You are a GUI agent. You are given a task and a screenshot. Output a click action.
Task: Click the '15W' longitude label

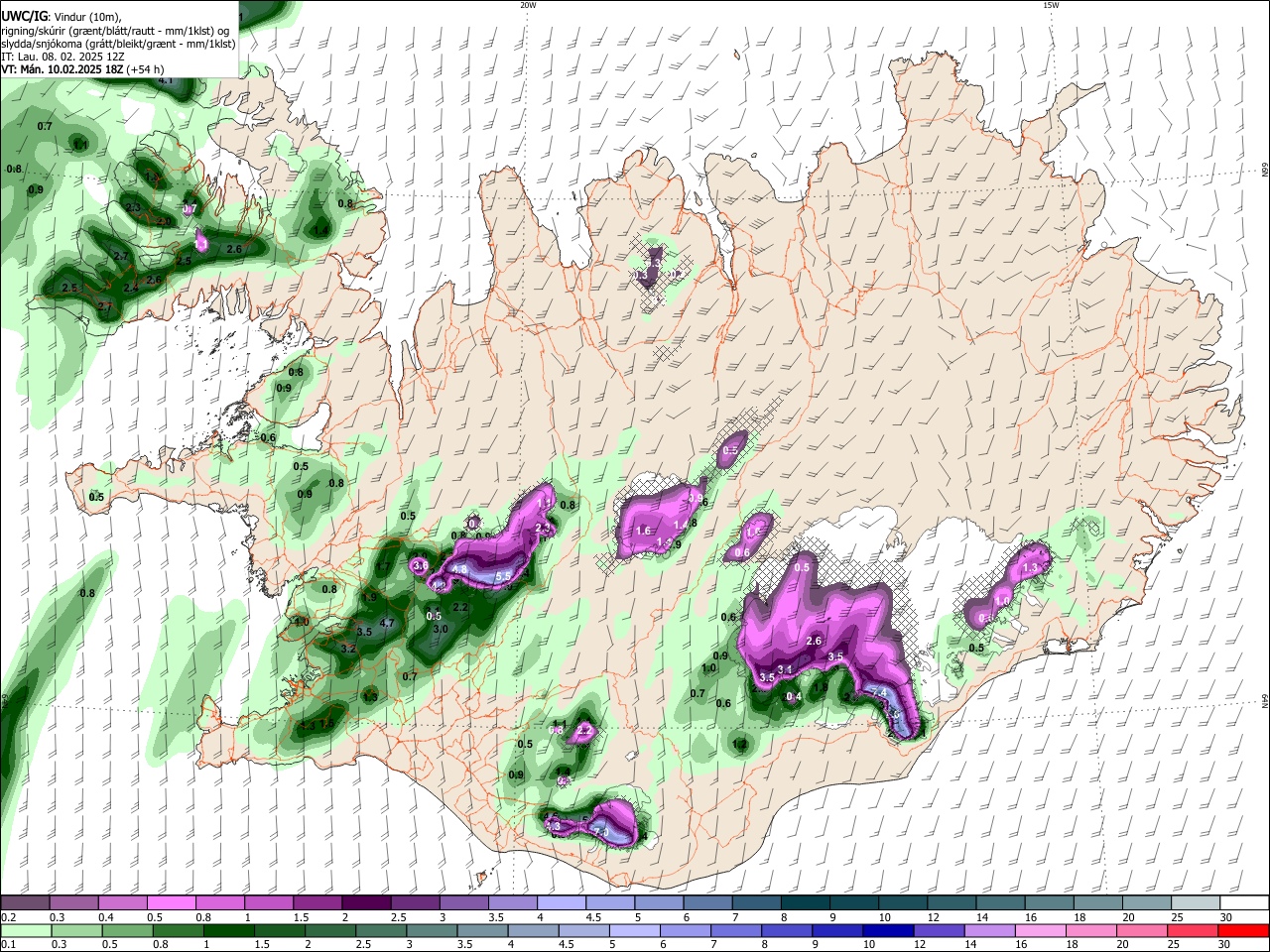tap(1051, 5)
